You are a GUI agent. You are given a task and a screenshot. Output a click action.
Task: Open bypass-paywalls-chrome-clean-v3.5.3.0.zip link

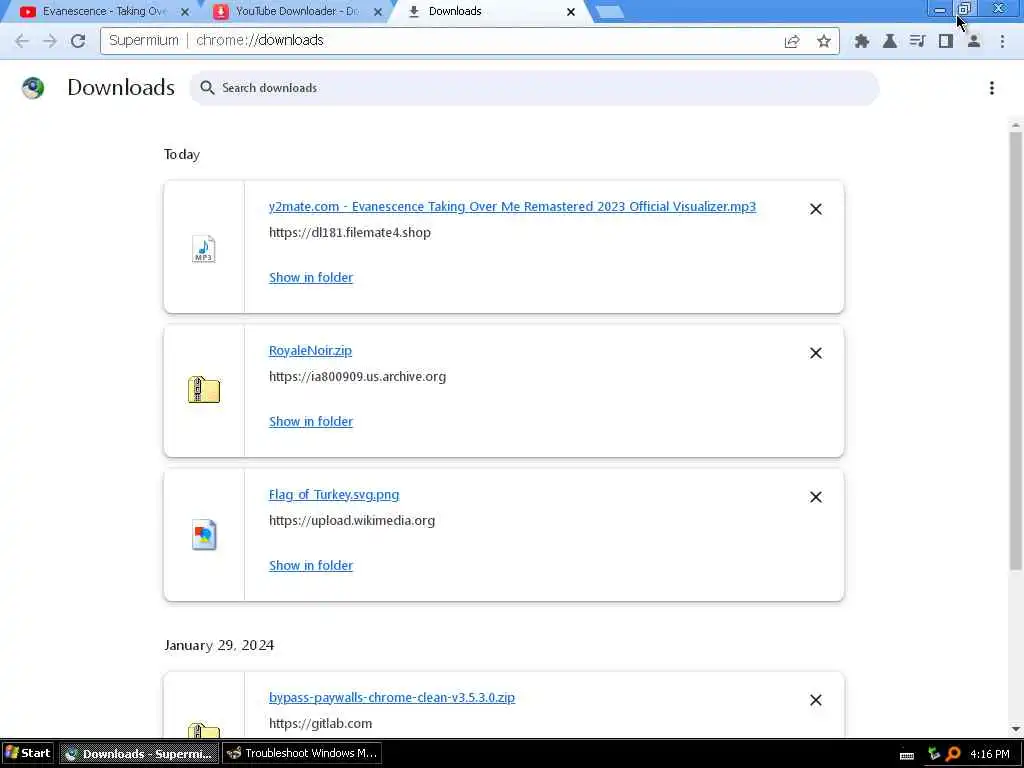(392, 697)
